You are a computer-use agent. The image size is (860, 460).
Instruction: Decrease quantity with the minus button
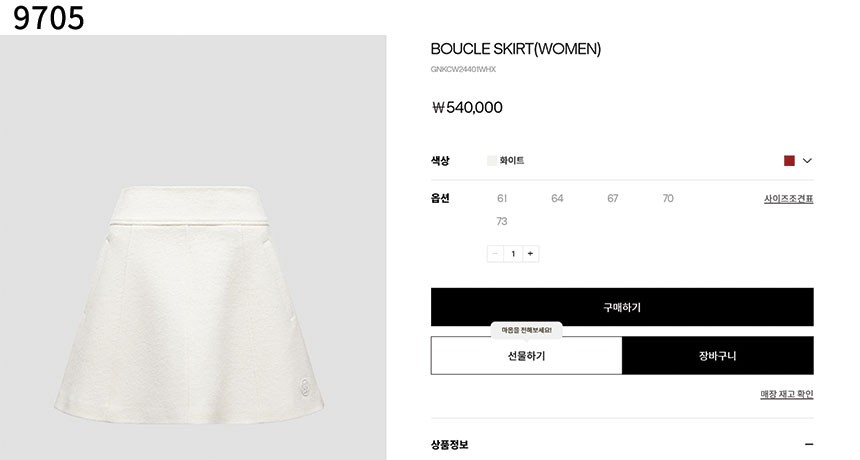495,254
